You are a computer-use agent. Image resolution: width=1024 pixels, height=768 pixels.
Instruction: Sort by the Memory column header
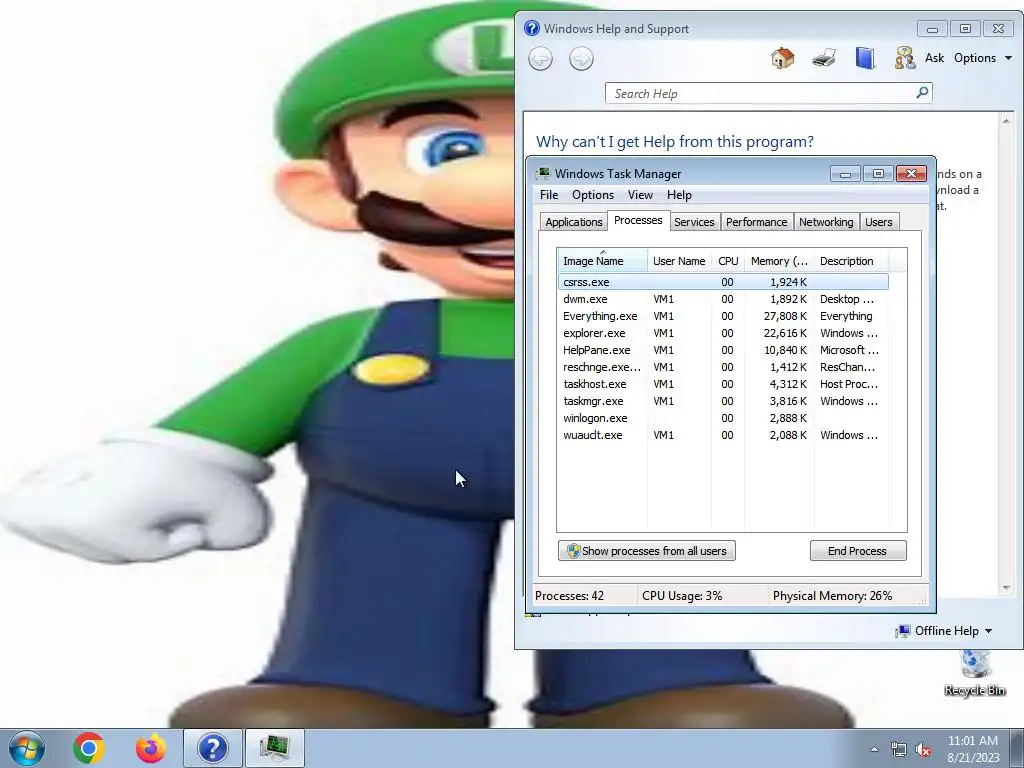[778, 261]
